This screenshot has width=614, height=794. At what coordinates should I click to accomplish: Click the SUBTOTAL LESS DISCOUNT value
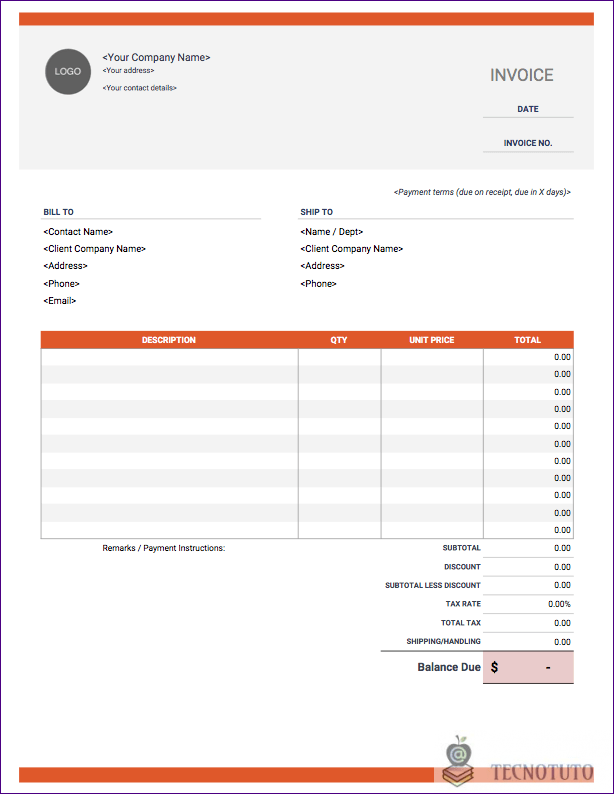pos(562,585)
